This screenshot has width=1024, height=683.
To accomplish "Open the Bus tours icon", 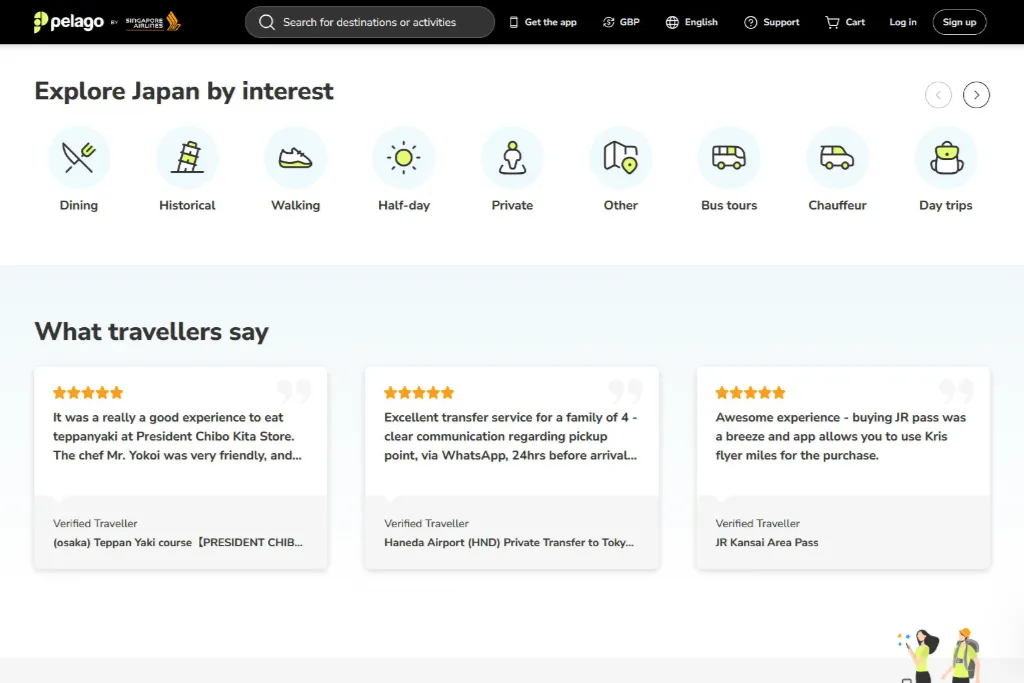I will 729,158.
